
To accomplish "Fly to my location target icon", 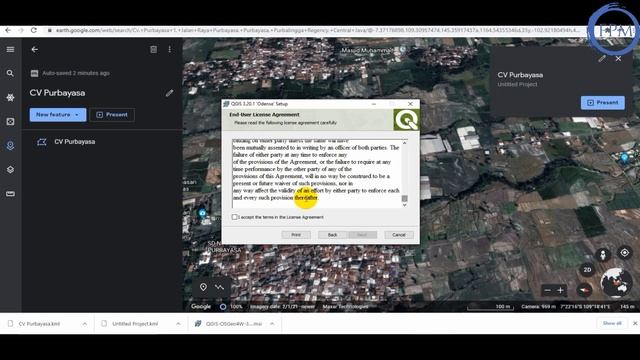I will 624,253.
